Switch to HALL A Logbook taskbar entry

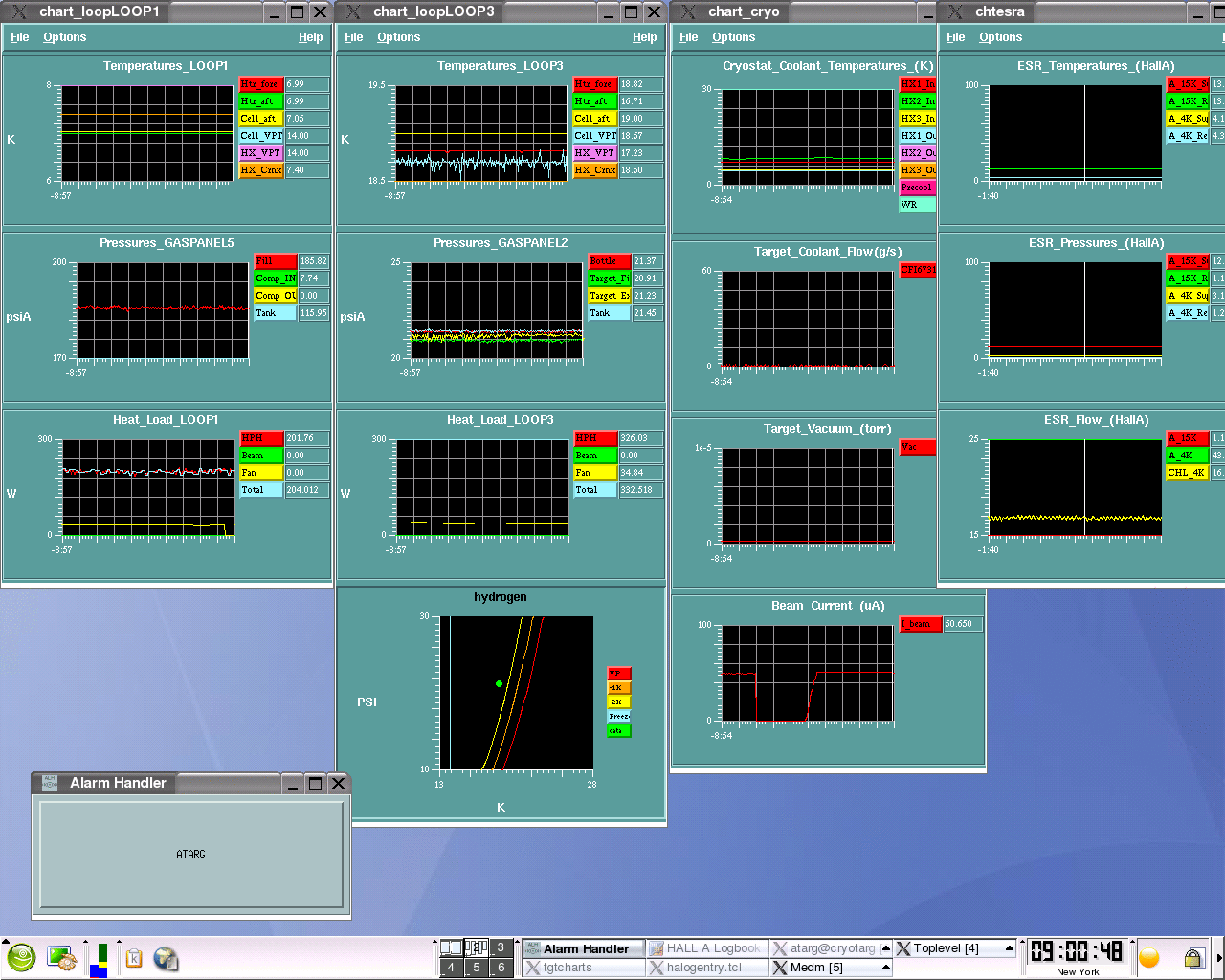pos(706,948)
